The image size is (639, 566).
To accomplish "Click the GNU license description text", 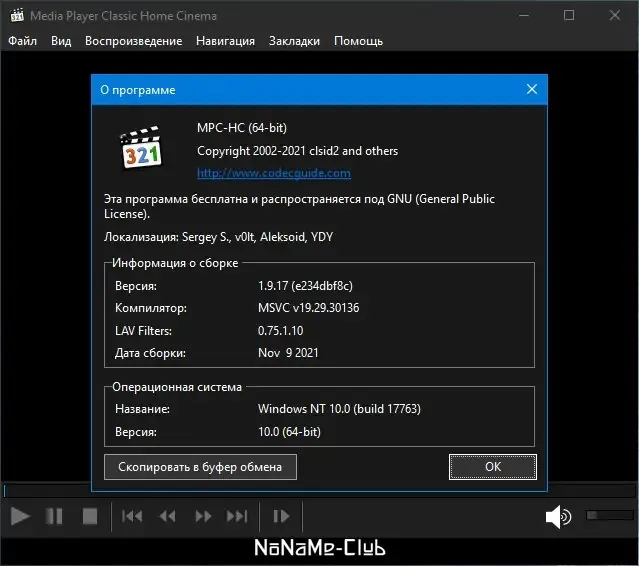I will 299,206.
